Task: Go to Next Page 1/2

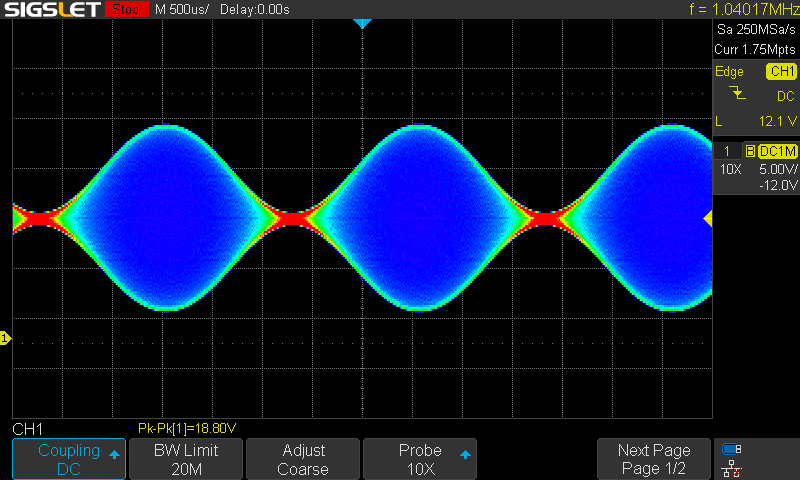Action: coord(654,459)
